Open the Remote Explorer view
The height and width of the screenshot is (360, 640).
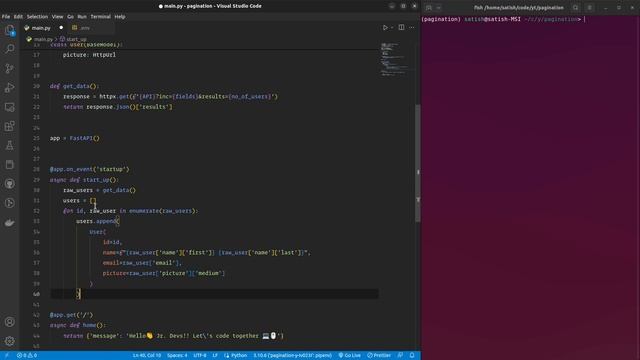[9, 107]
